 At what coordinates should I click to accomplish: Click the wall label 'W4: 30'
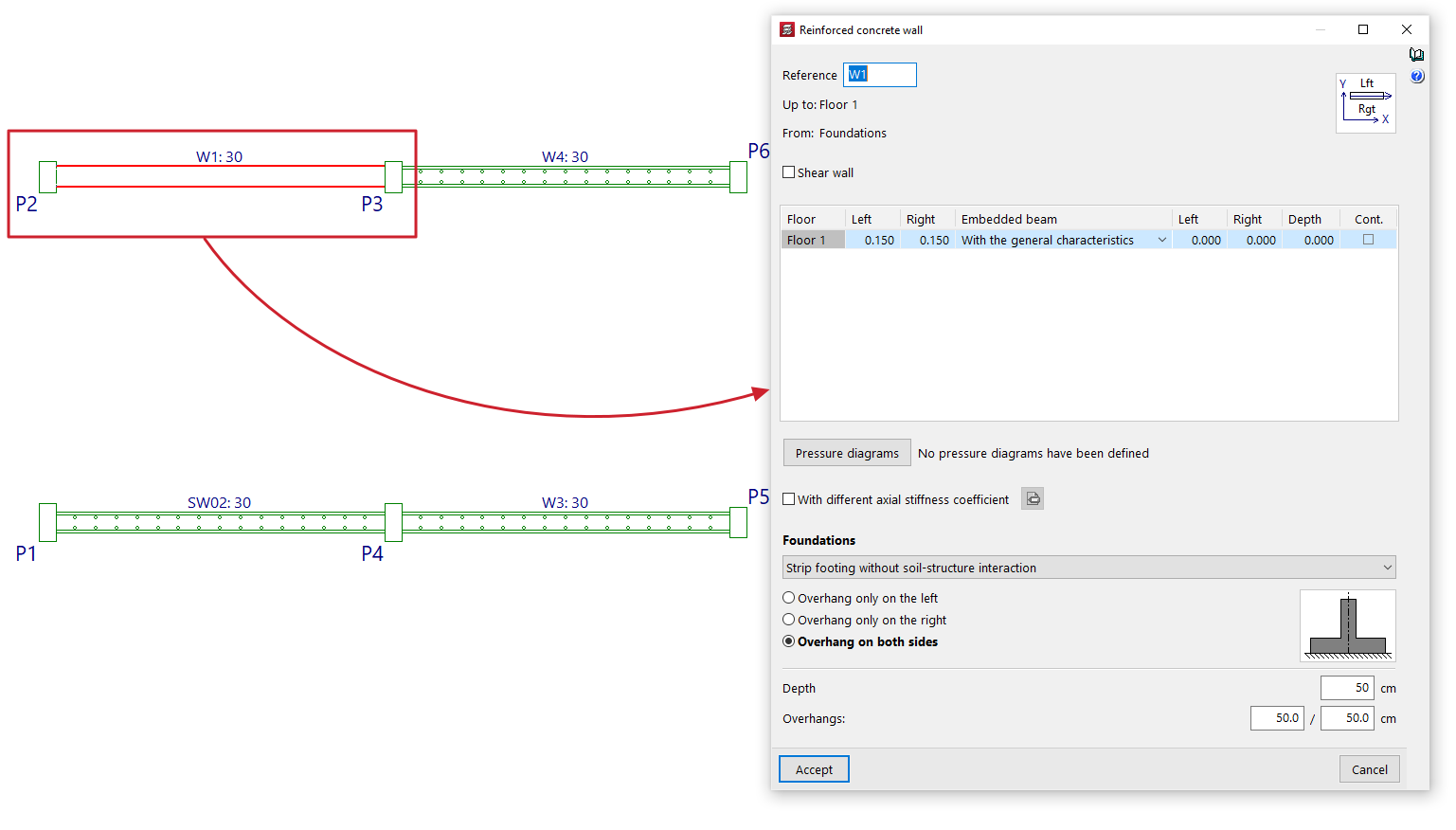pyautogui.click(x=565, y=156)
